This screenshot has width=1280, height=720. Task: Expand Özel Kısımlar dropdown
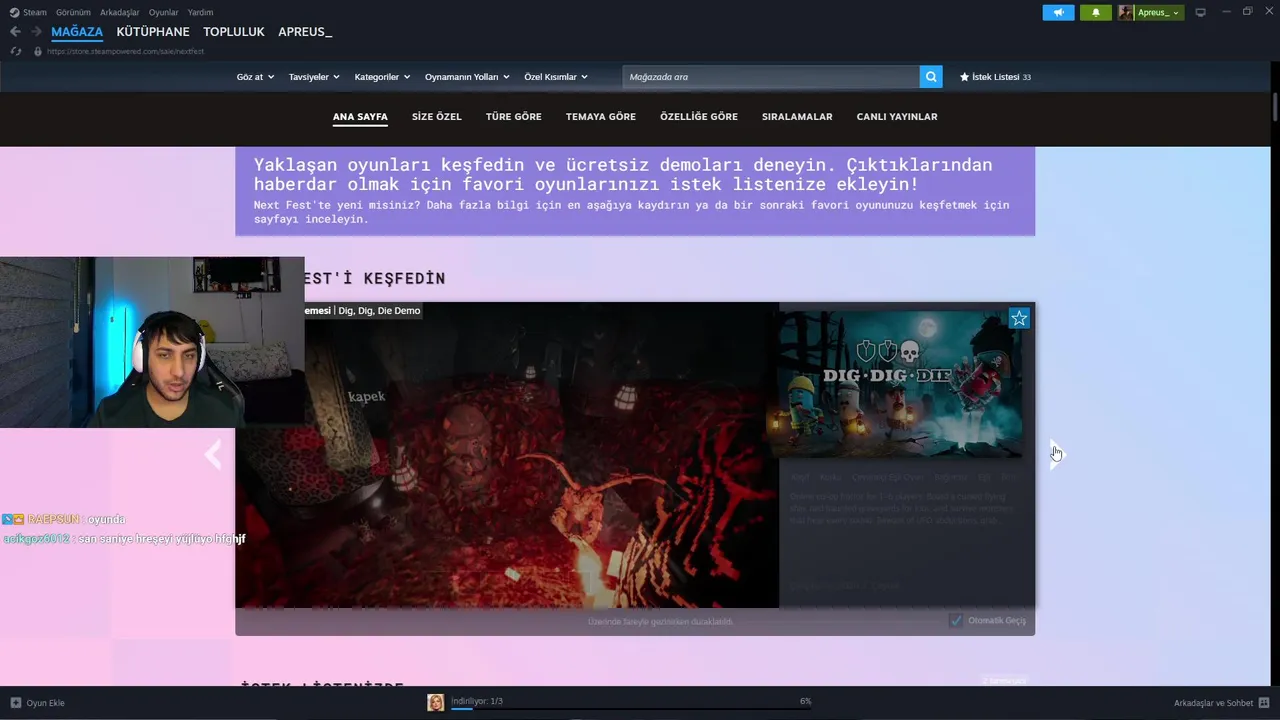[556, 77]
